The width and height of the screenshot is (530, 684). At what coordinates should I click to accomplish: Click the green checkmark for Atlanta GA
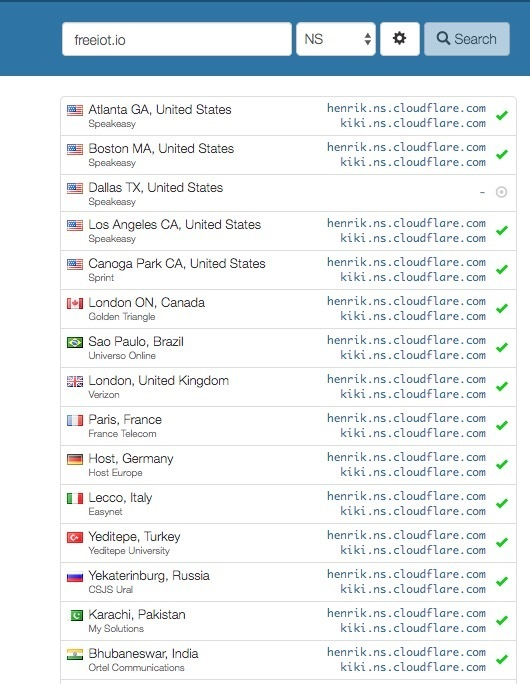[x=502, y=115]
